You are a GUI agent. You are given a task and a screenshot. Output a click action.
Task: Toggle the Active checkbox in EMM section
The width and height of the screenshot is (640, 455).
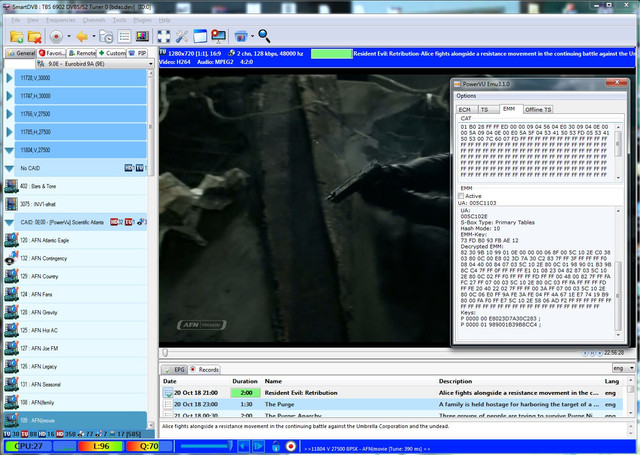(461, 196)
